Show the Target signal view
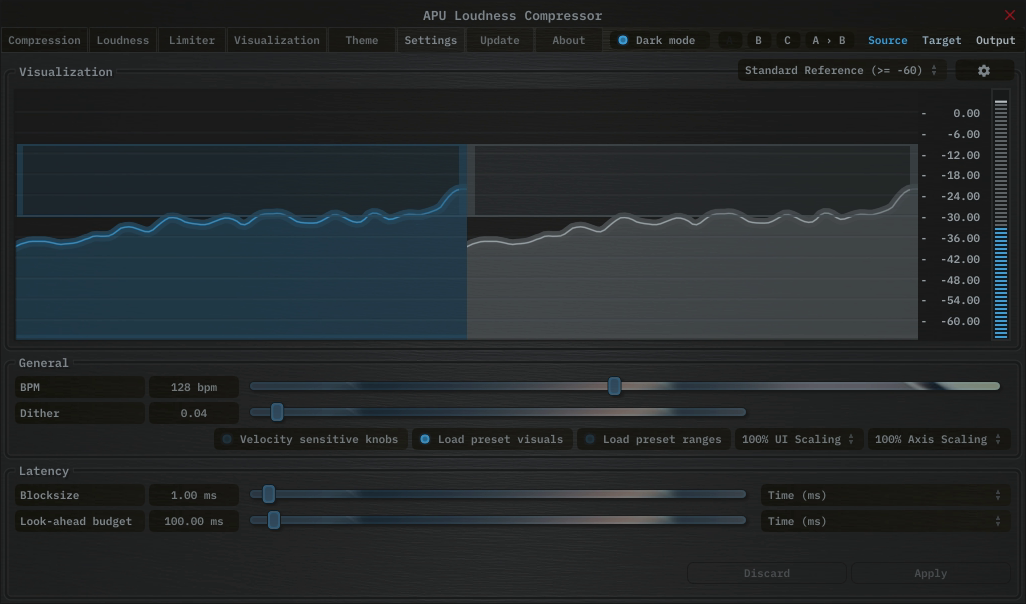Screen dimensions: 1026x604 (941, 41)
